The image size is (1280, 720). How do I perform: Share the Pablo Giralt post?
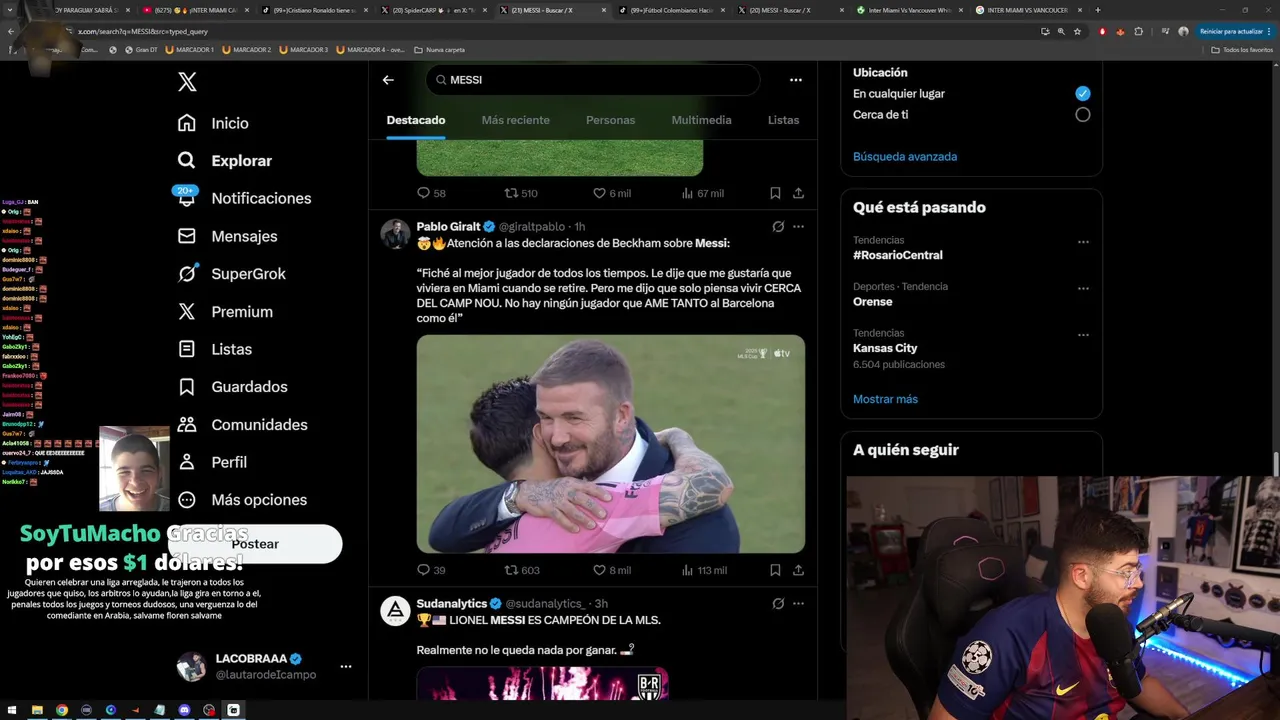click(x=798, y=570)
